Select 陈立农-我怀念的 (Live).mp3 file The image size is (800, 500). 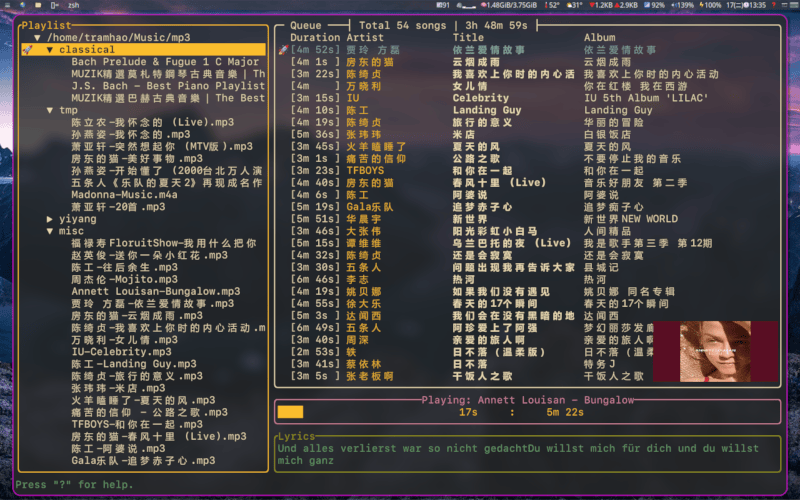click(153, 122)
